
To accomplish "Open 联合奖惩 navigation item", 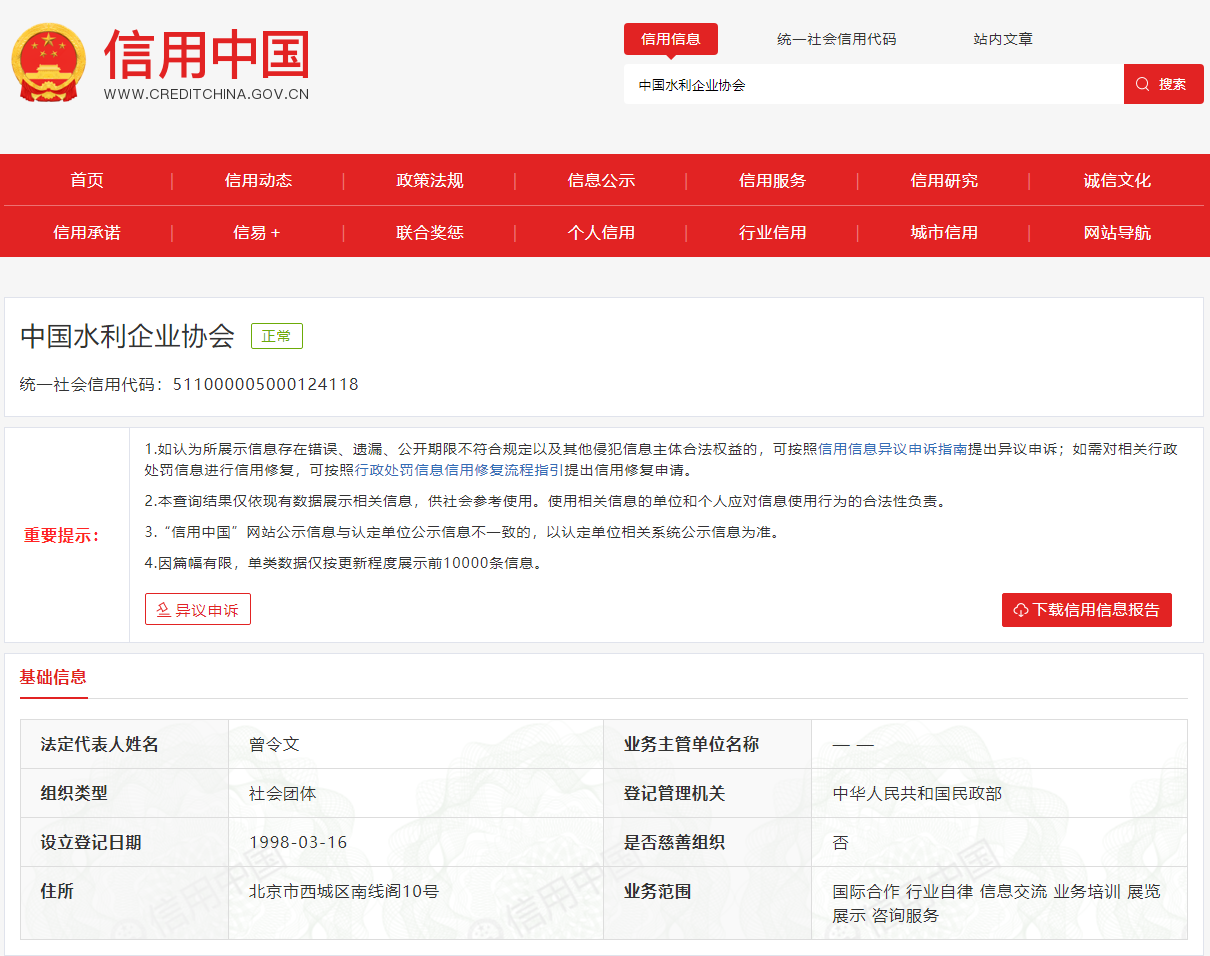I will click(429, 233).
